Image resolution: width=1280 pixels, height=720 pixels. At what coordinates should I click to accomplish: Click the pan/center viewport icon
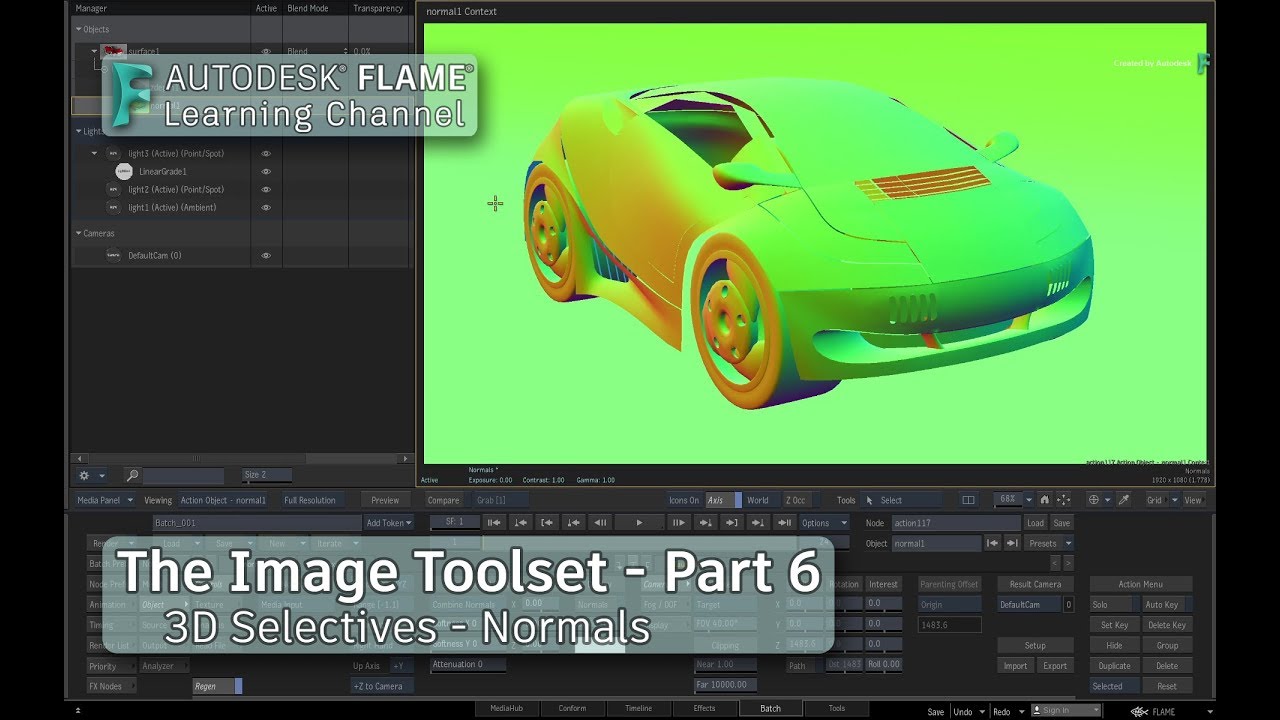(x=1063, y=500)
